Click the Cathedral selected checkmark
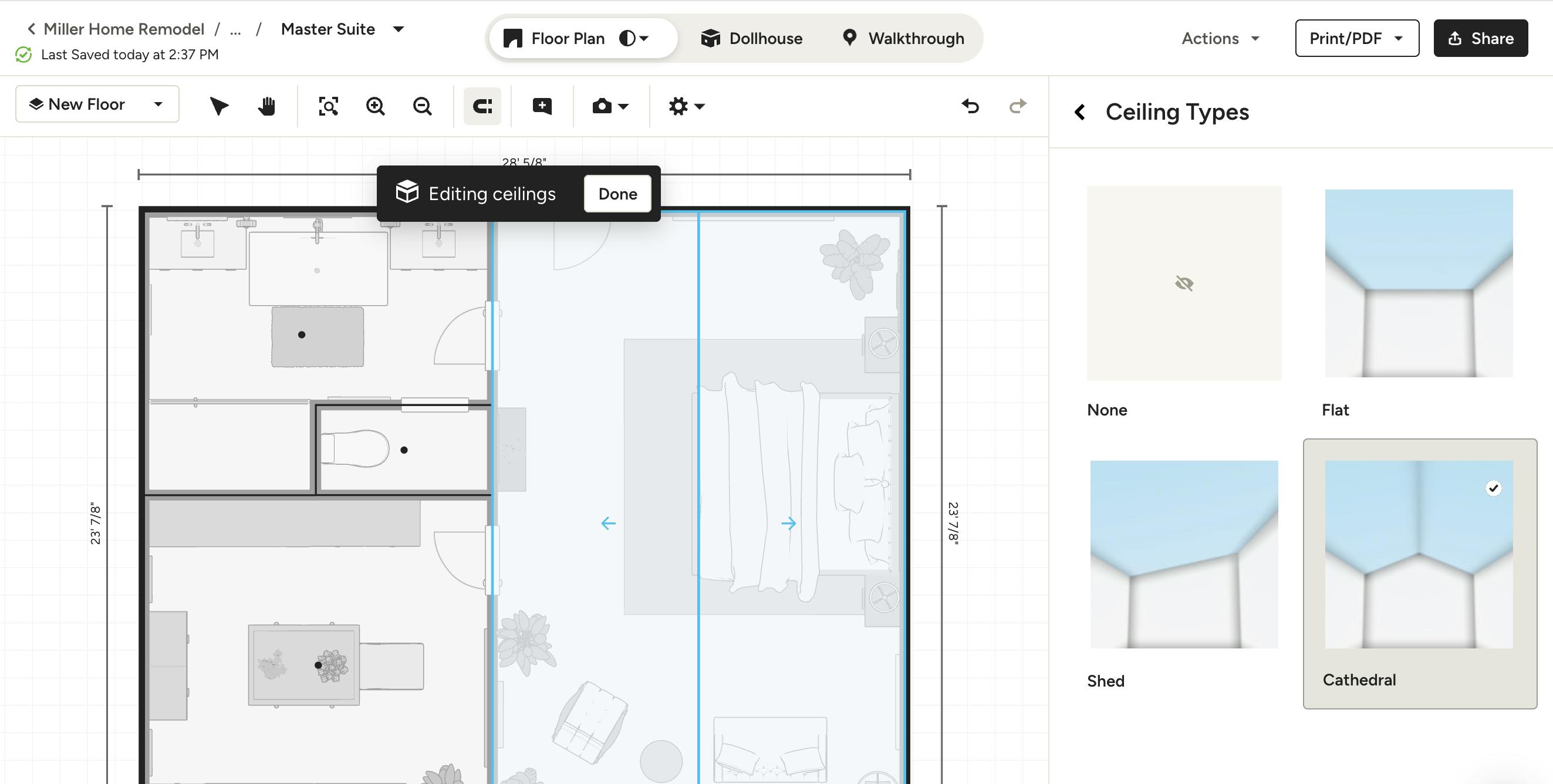Image resolution: width=1553 pixels, height=784 pixels. point(1493,488)
